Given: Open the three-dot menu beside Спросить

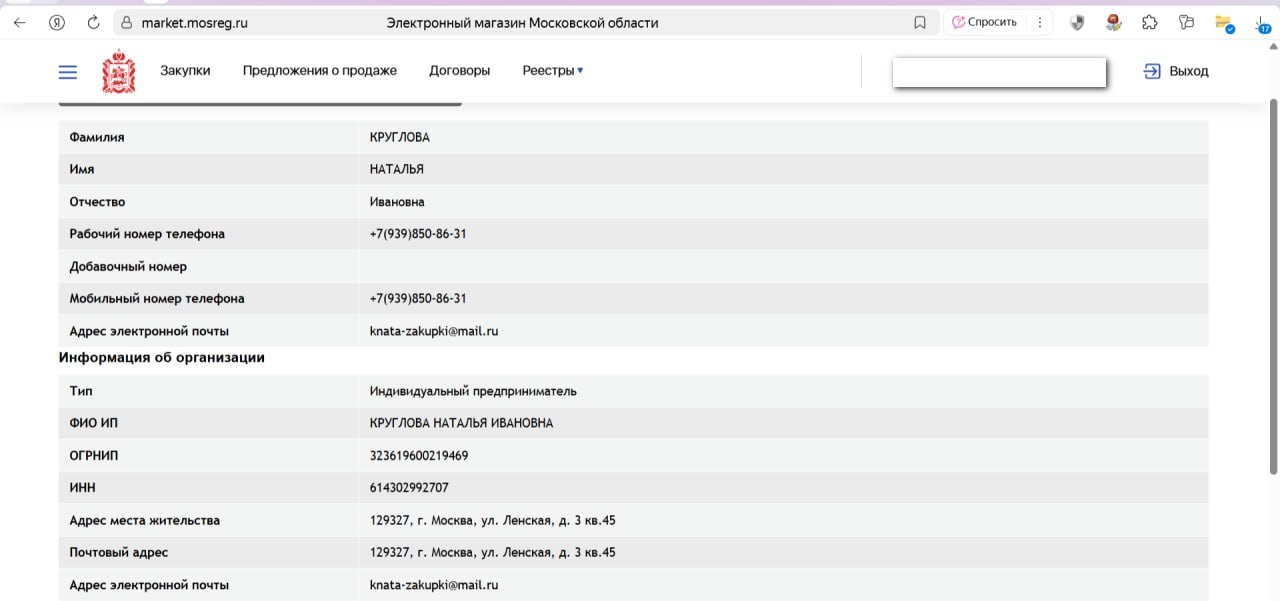Looking at the screenshot, I should pos(1040,22).
